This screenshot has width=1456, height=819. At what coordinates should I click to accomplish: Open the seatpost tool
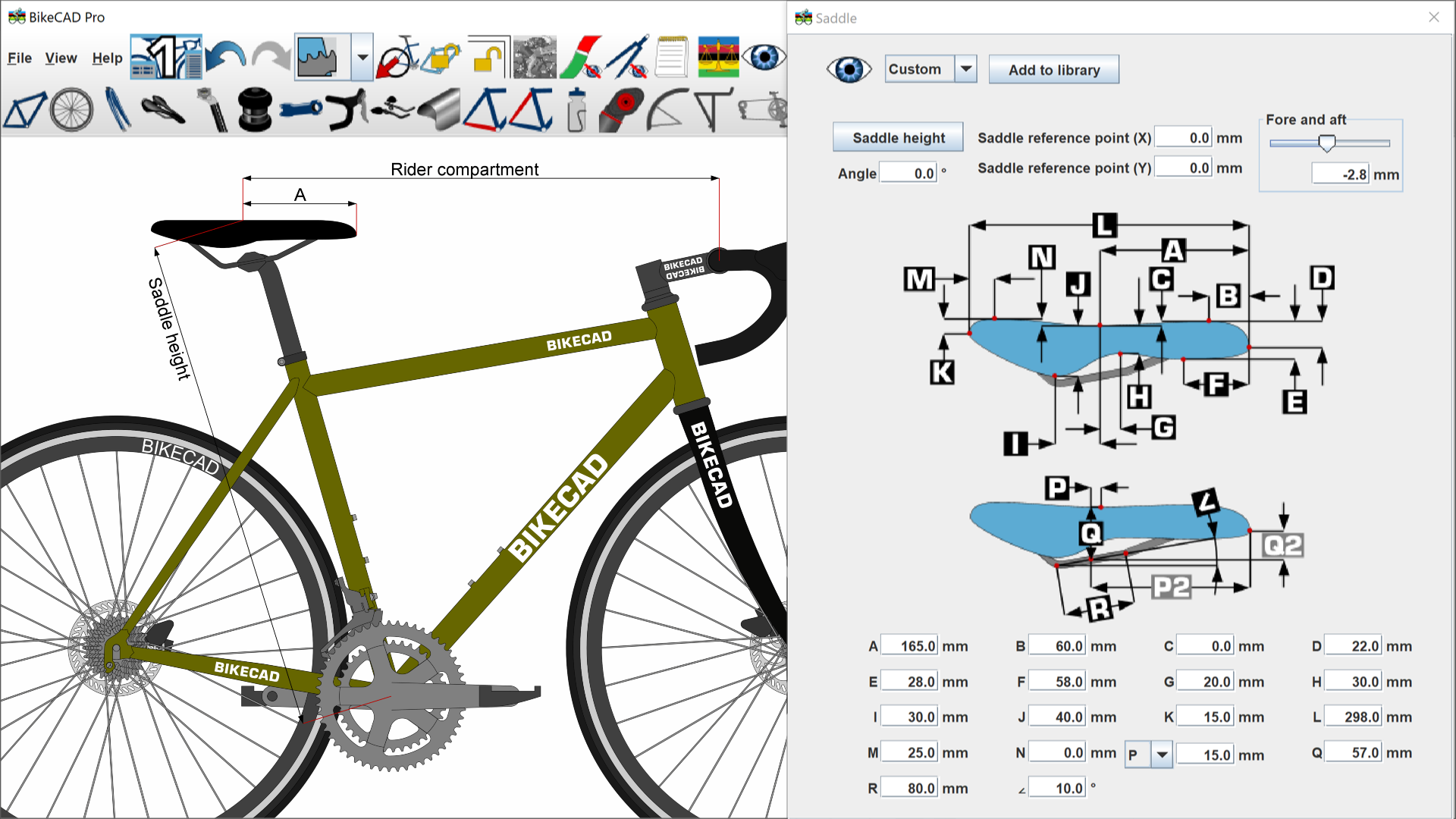click(x=213, y=110)
